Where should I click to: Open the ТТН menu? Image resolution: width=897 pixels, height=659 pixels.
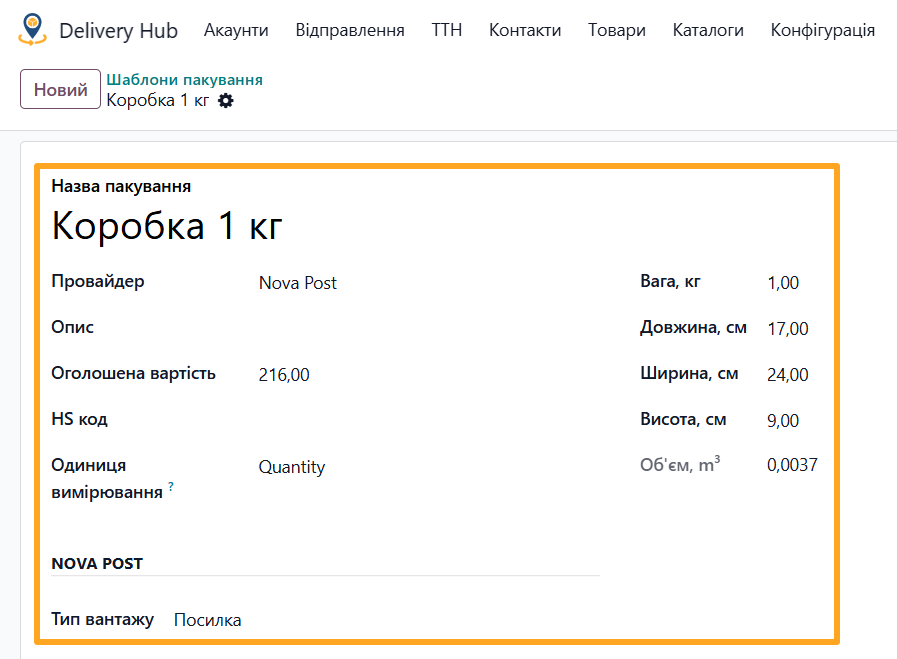(x=447, y=30)
